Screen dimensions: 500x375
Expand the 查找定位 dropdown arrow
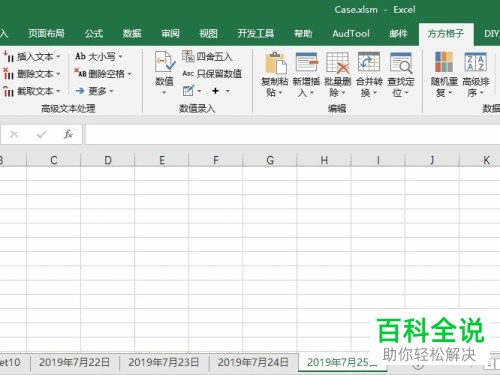coord(406,93)
